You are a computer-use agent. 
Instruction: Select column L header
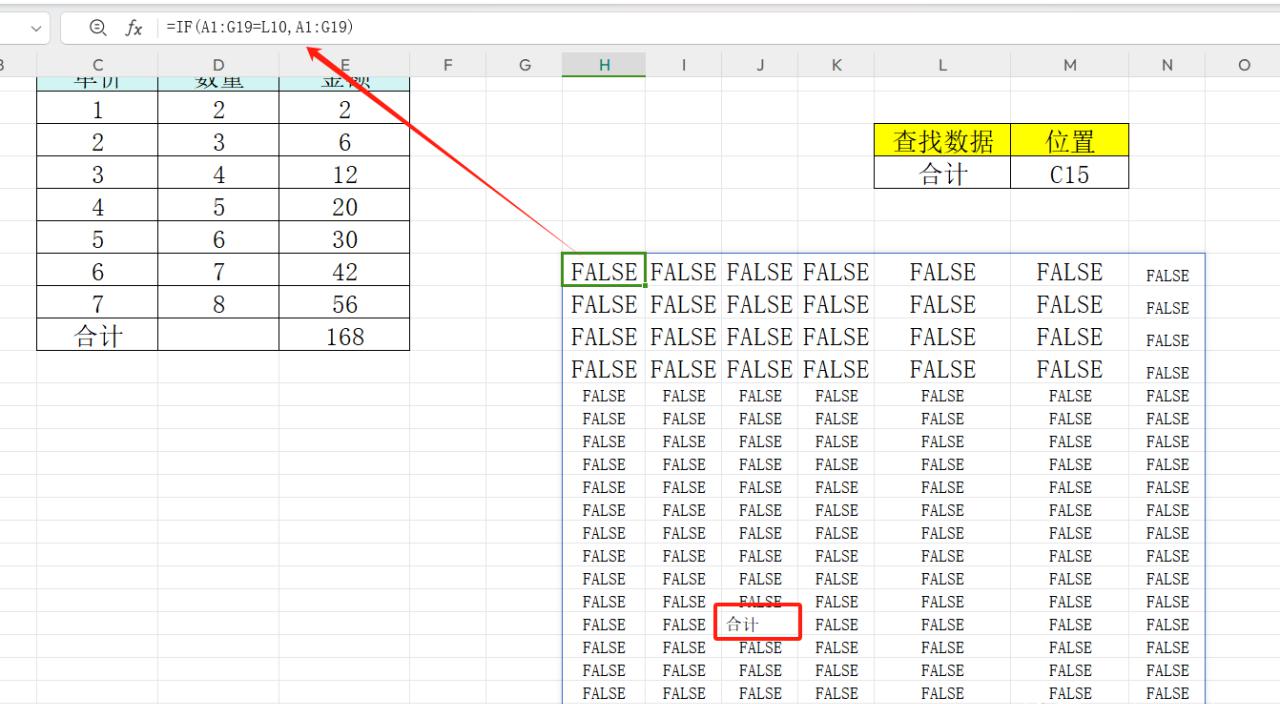coord(942,65)
